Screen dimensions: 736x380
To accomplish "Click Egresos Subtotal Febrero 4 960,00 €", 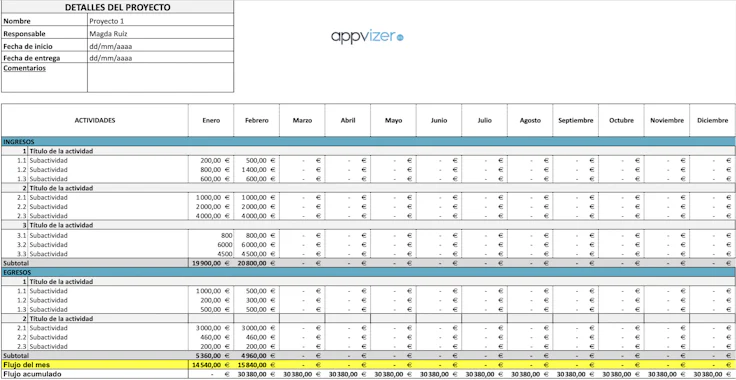I will (x=257, y=356).
